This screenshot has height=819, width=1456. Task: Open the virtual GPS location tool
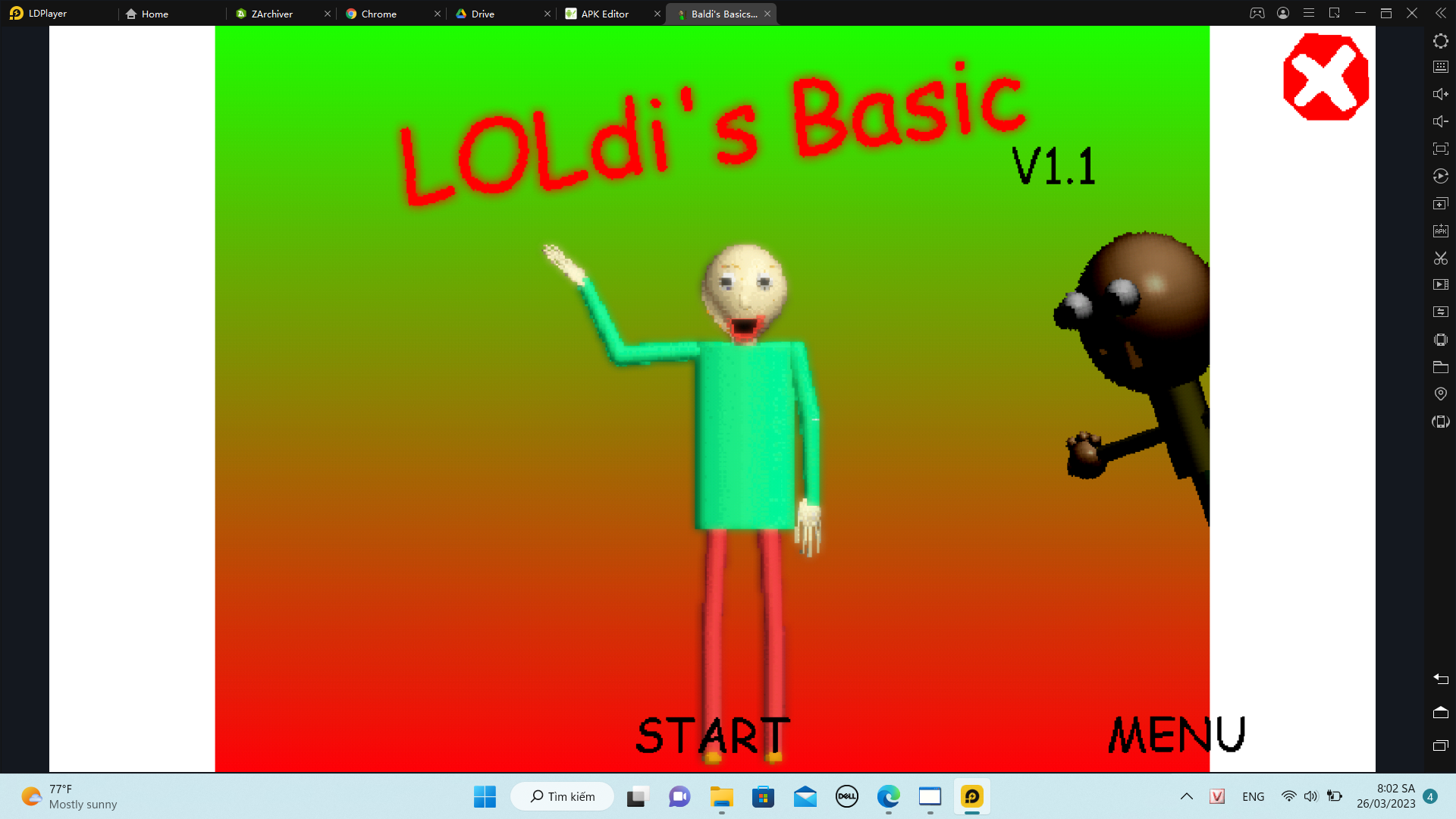(x=1440, y=394)
